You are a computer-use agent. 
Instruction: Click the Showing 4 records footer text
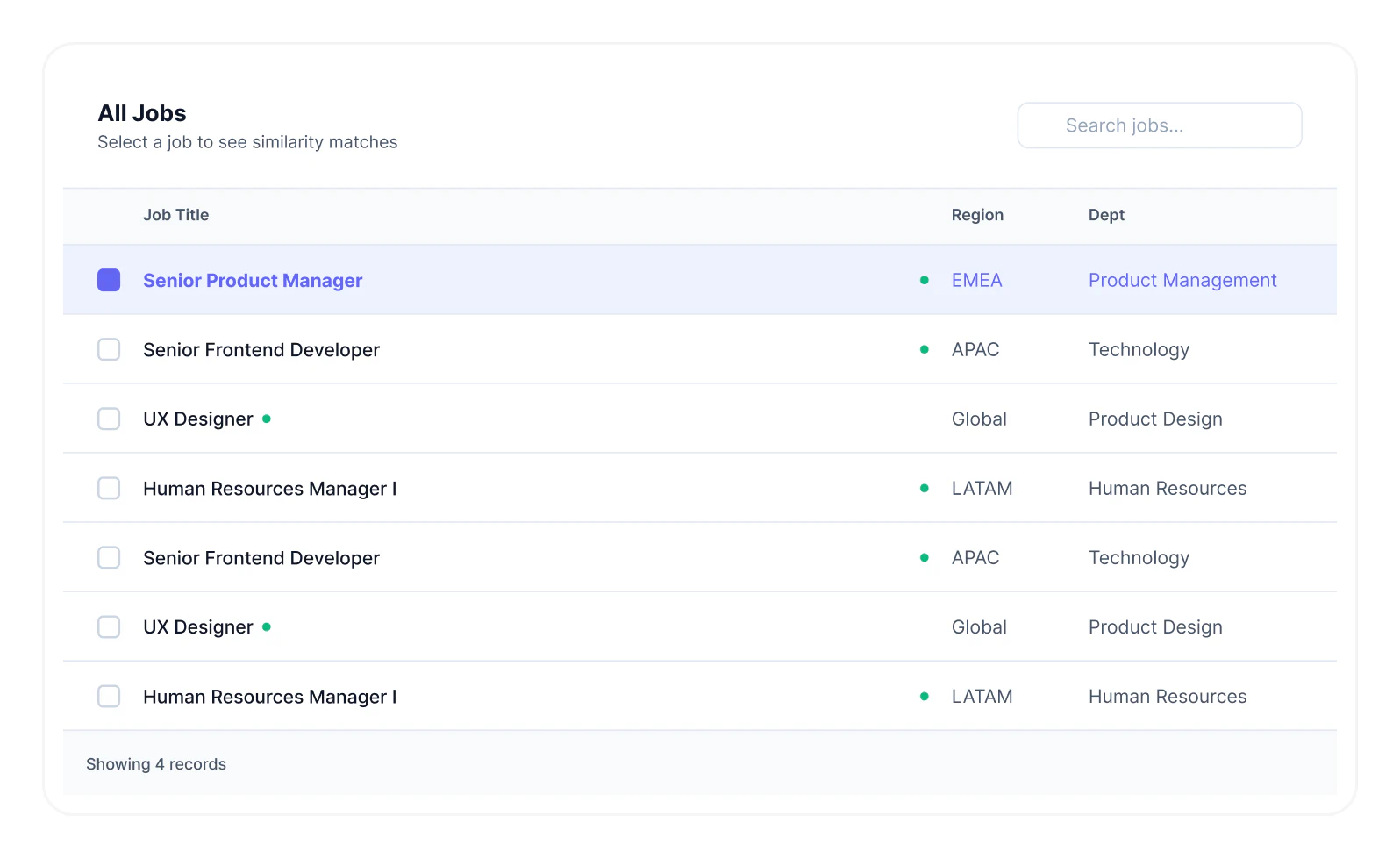[x=156, y=764]
